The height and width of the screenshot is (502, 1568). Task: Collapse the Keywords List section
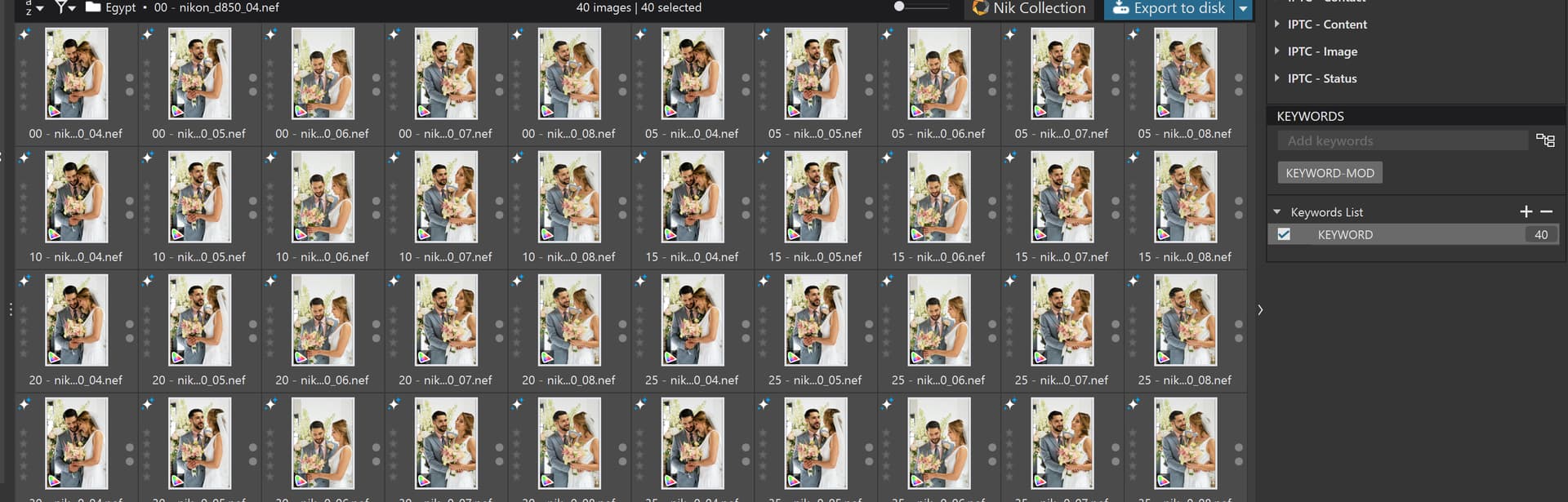pyautogui.click(x=1277, y=212)
